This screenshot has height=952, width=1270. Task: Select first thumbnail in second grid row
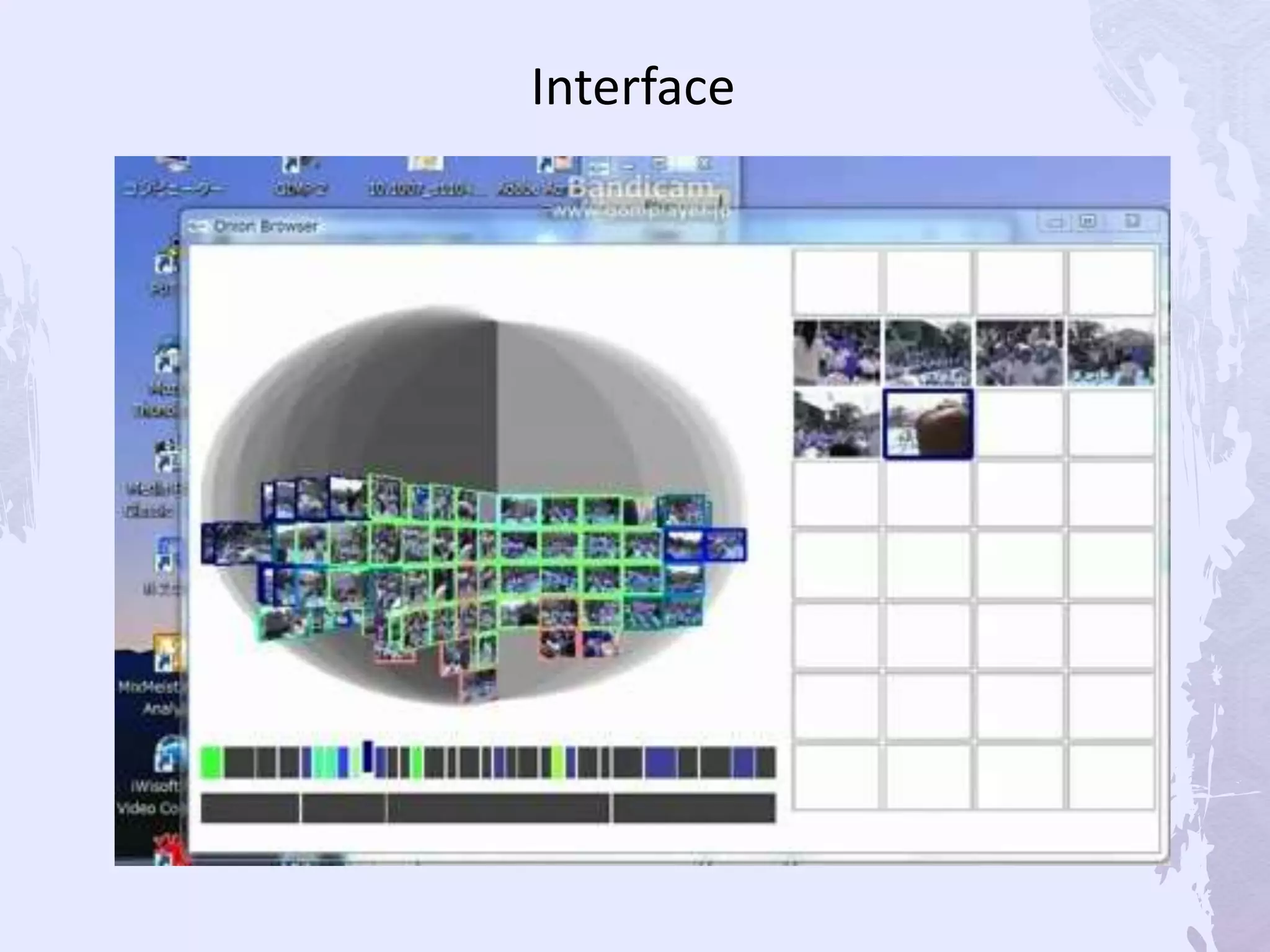[837, 353]
